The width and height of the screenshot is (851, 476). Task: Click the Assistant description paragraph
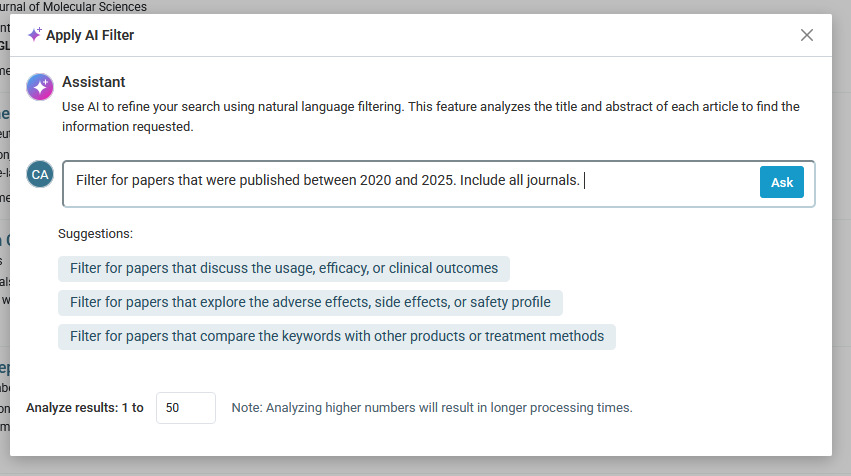pyautogui.click(x=430, y=116)
